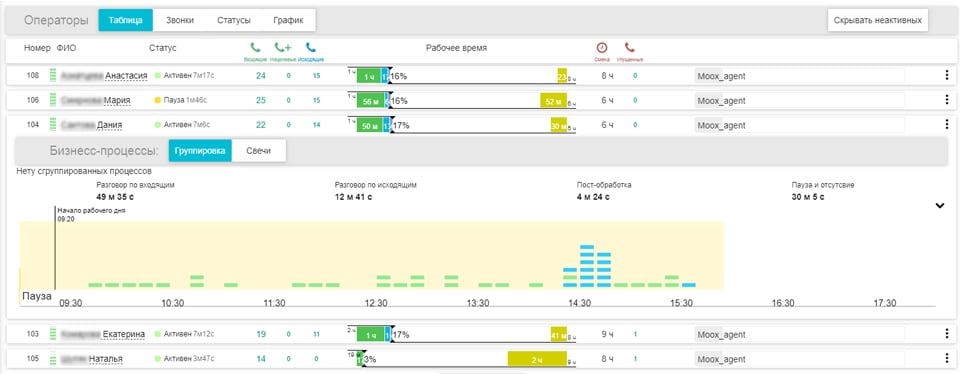The image size is (960, 375).
Task: Open the three-dot menu for operator 103
Action: (947, 334)
